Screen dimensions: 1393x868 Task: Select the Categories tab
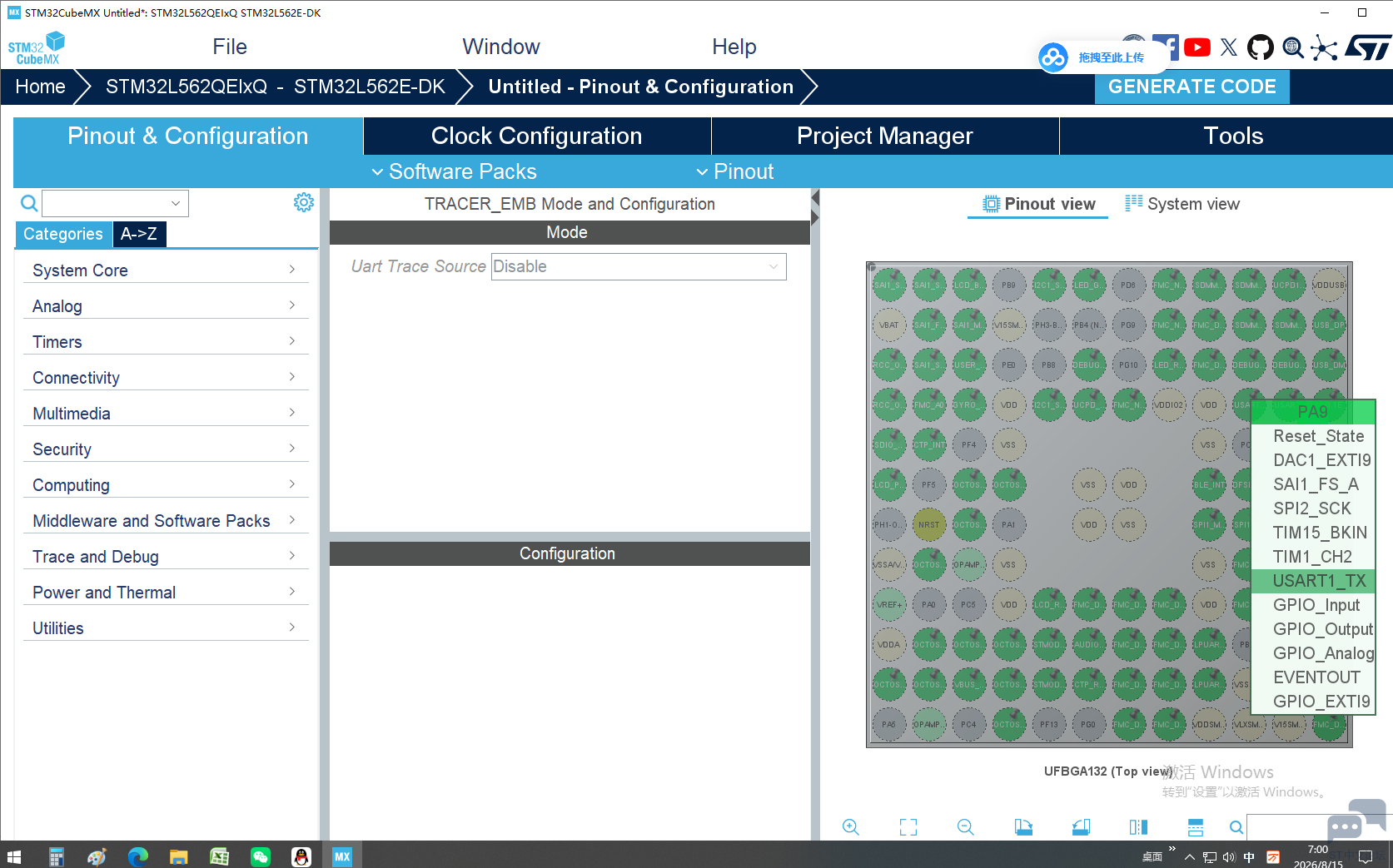click(63, 234)
